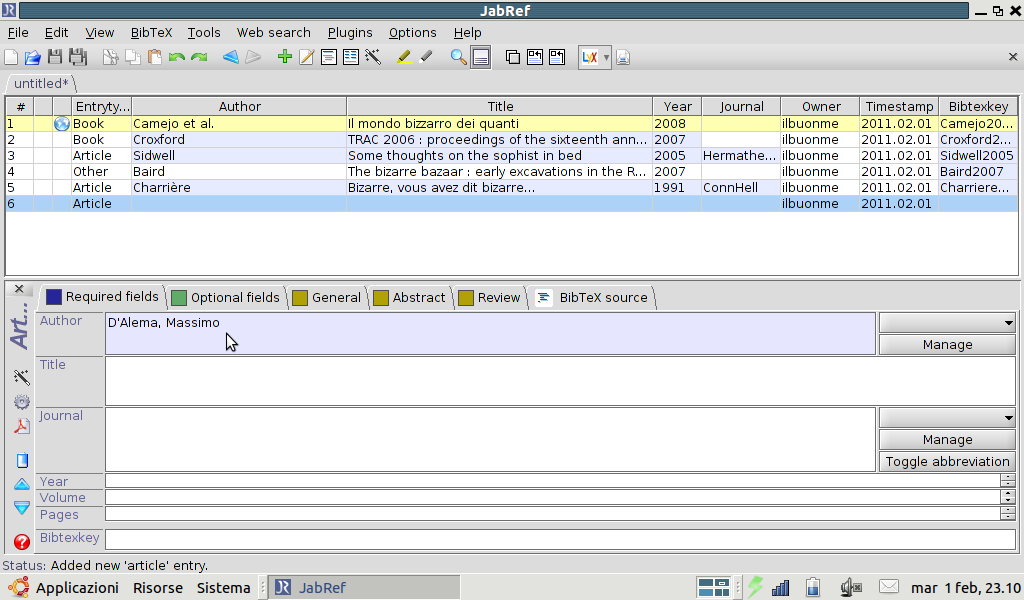1024x600 pixels.
Task: Open the Web search menu
Action: (274, 33)
